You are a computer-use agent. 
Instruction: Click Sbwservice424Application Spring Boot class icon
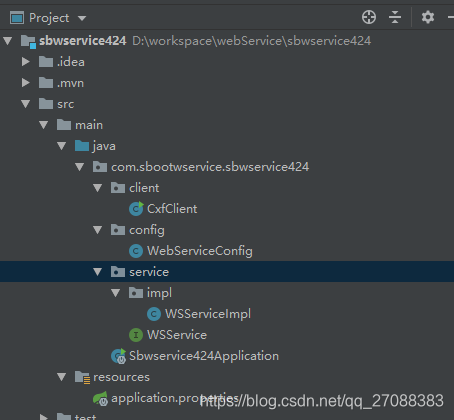pos(119,356)
